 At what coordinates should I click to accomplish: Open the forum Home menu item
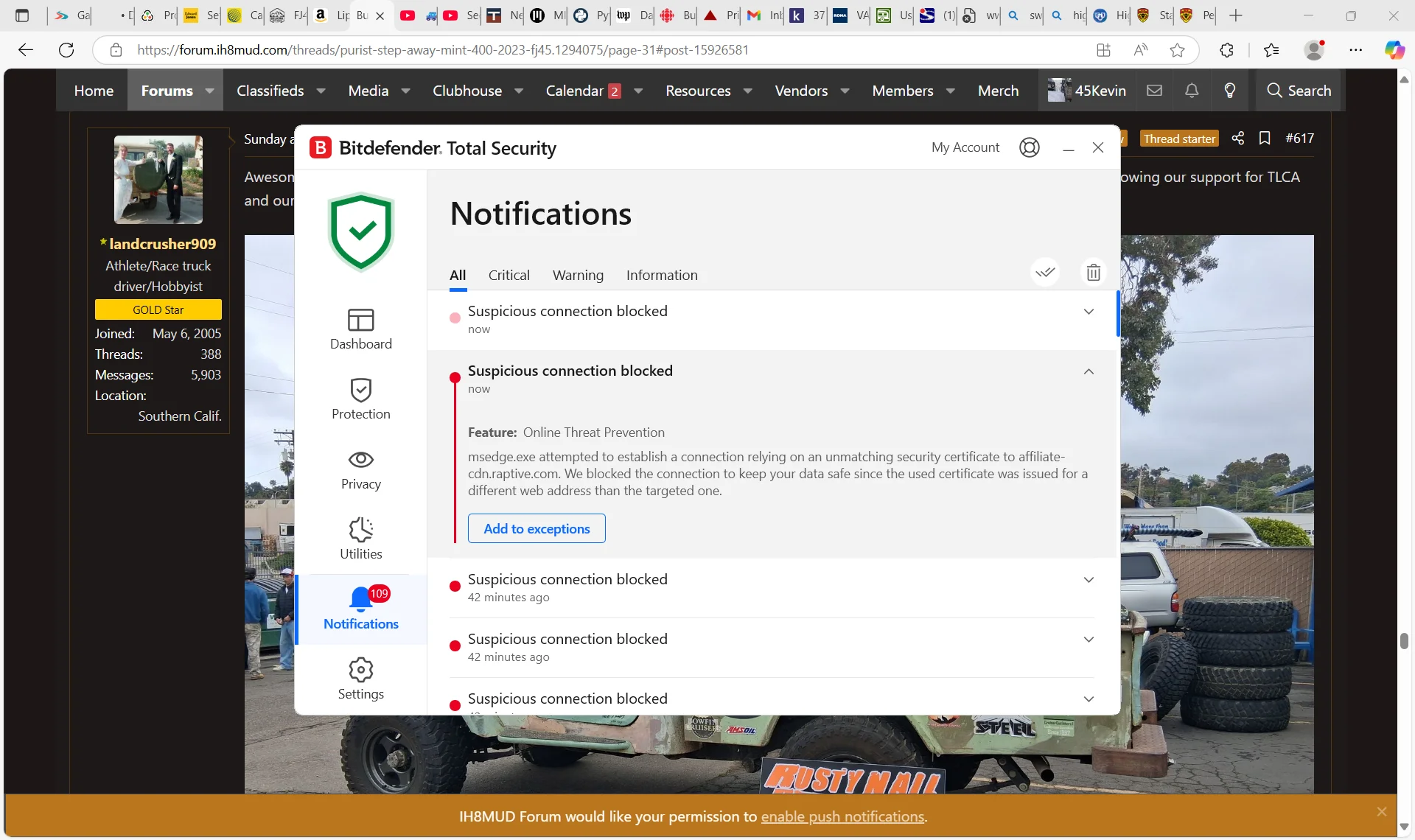94,90
